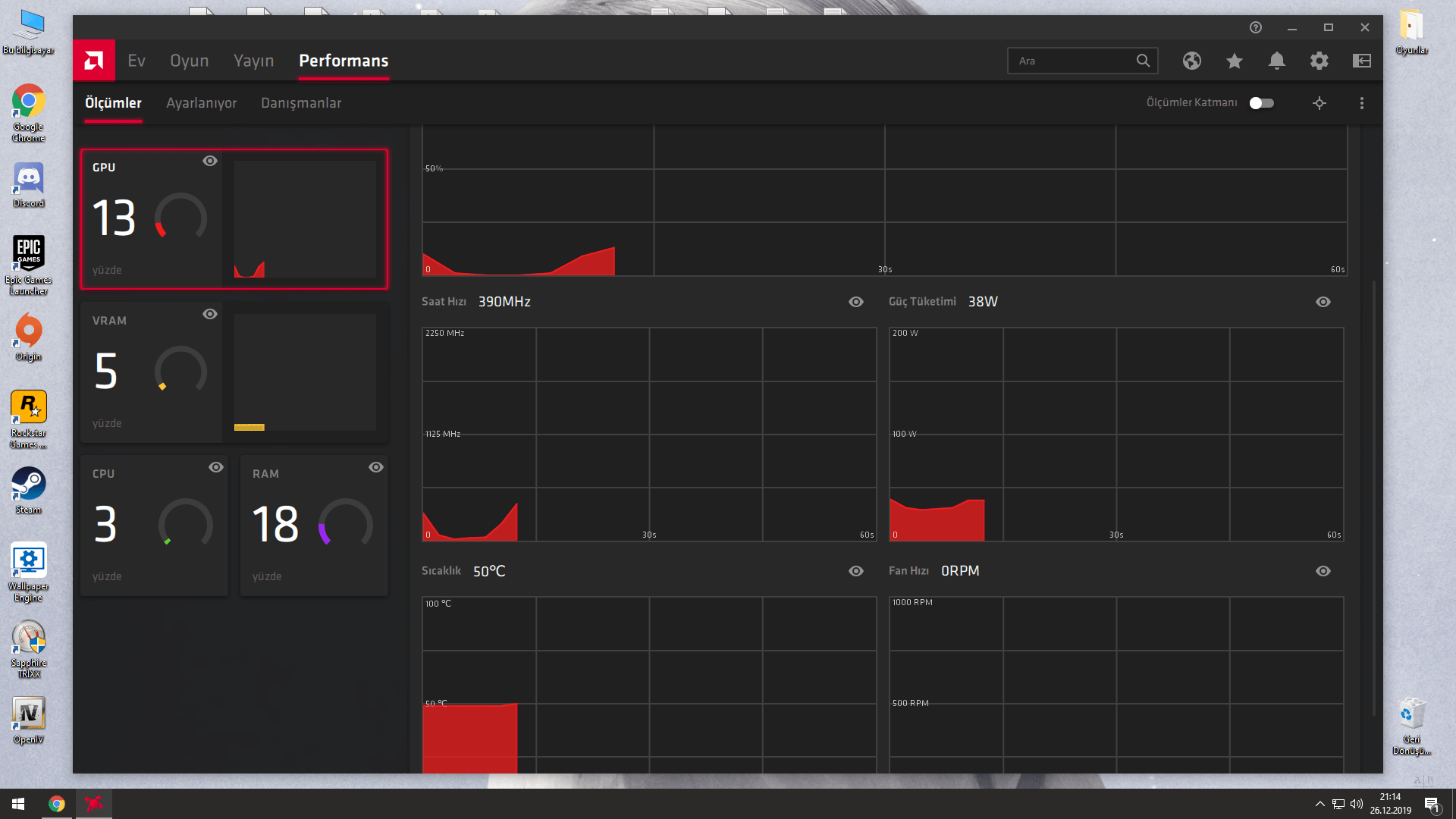Click the crosshair overlay position icon
This screenshot has height=819, width=1456.
pyautogui.click(x=1319, y=103)
